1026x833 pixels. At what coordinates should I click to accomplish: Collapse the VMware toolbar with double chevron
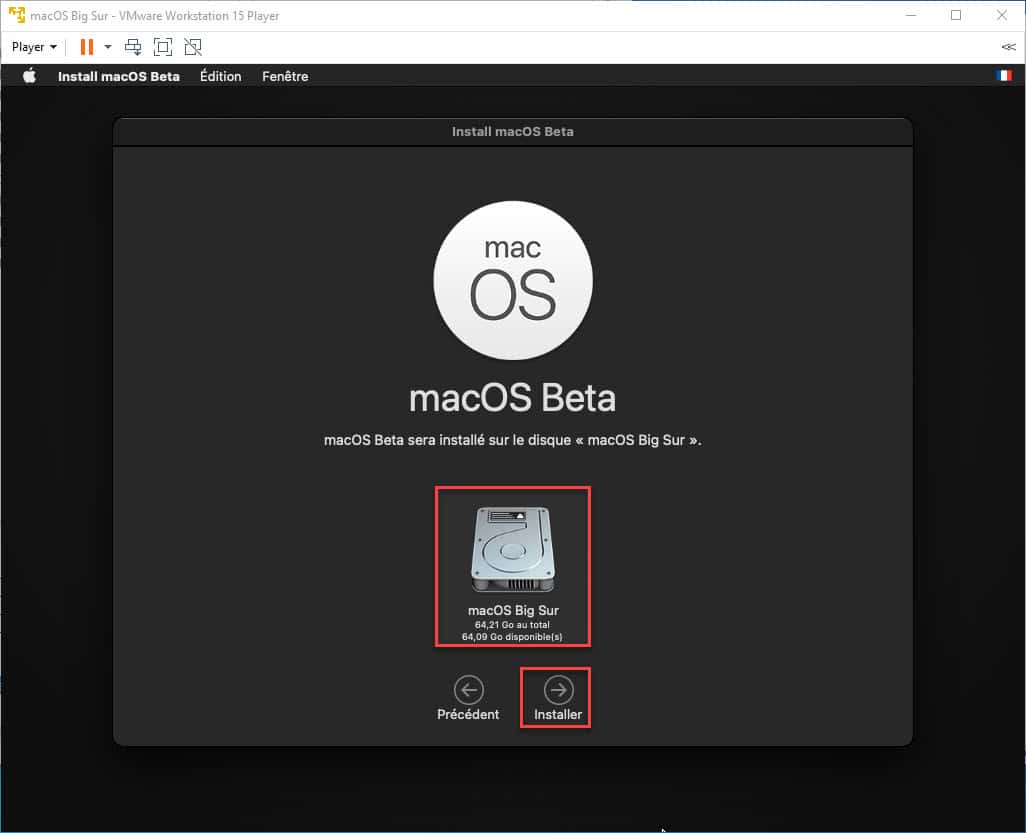(1008, 47)
